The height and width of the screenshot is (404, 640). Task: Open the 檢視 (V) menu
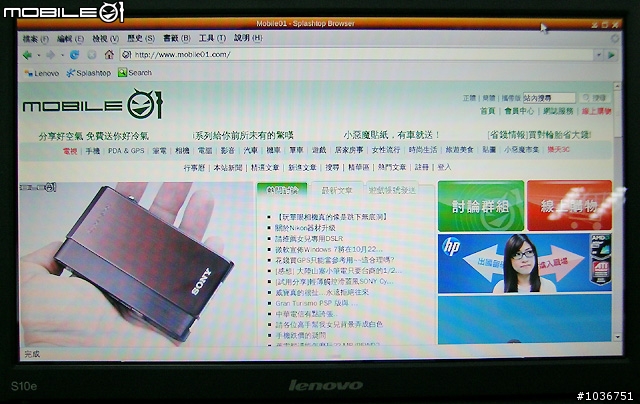(105, 39)
